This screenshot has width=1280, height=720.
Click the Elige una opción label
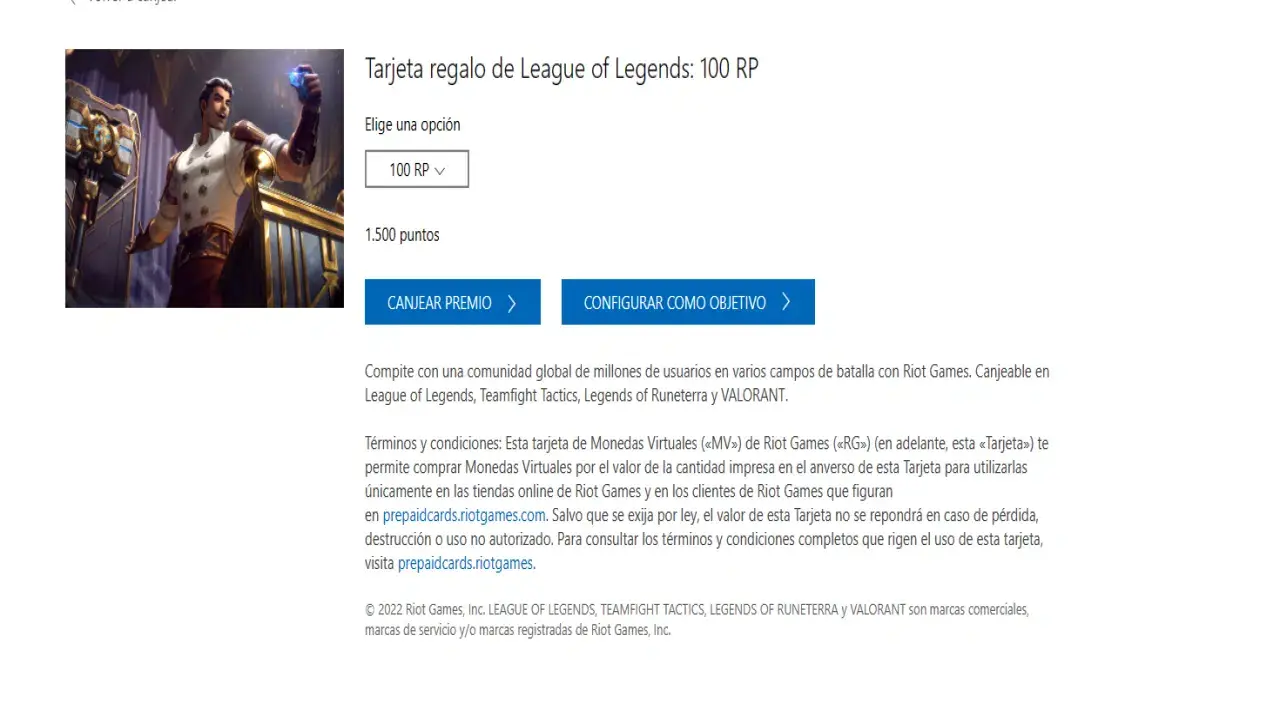[412, 125]
